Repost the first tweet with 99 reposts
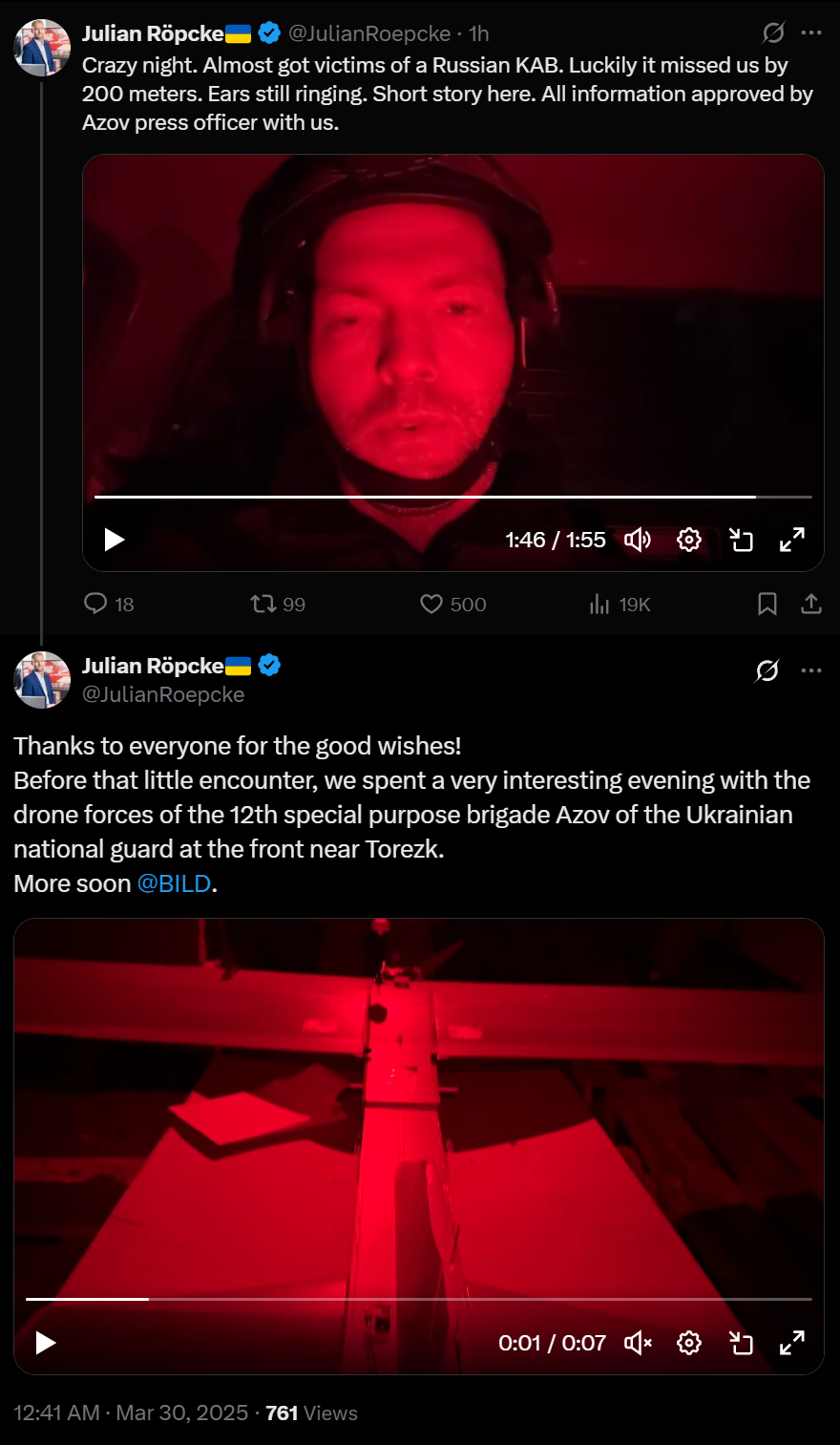The image size is (840, 1445). pos(278,604)
